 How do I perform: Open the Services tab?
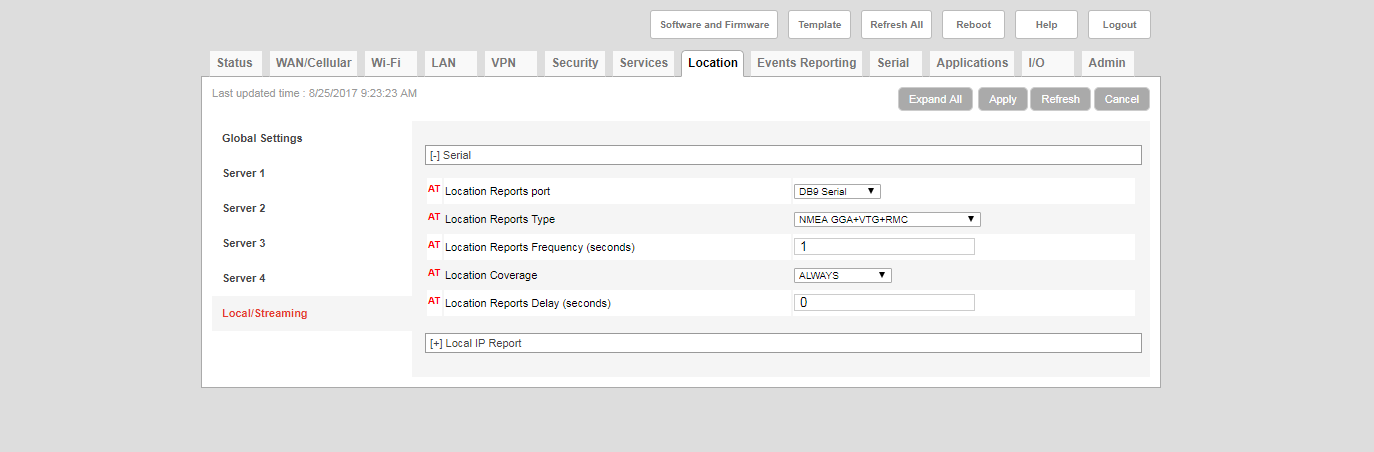(643, 63)
